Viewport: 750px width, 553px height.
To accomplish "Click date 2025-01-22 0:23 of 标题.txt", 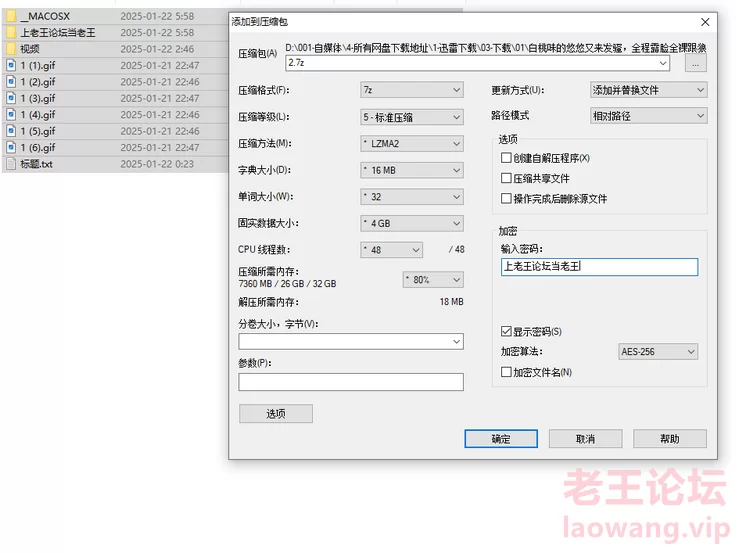I will 157,164.
